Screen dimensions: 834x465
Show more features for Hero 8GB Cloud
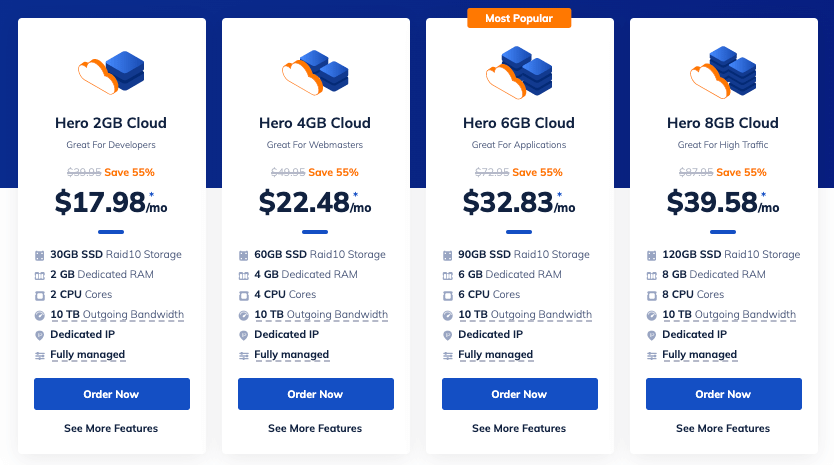point(723,429)
